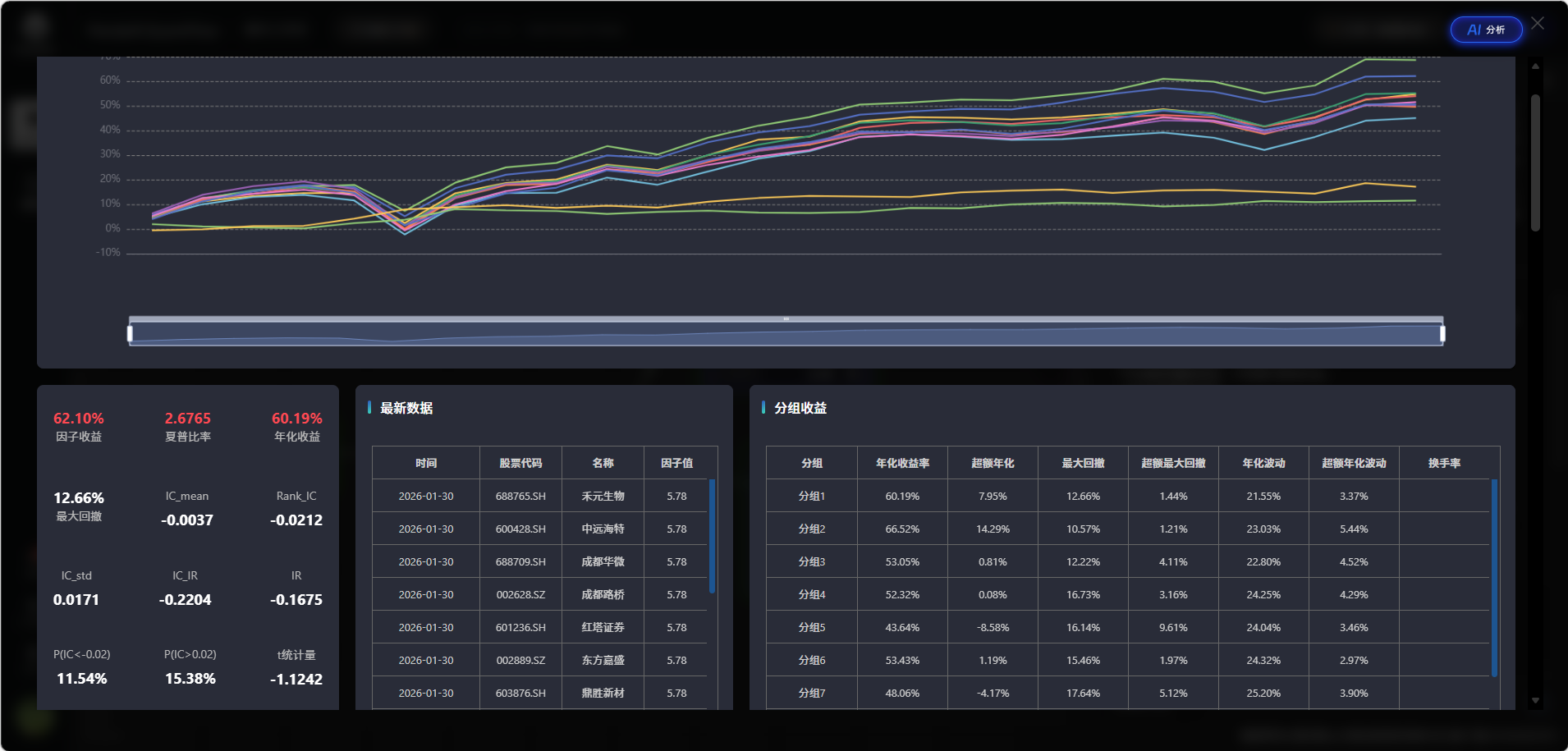The height and width of the screenshot is (751, 1568).
Task: Click the 股票代码 column header
Action: point(520,463)
